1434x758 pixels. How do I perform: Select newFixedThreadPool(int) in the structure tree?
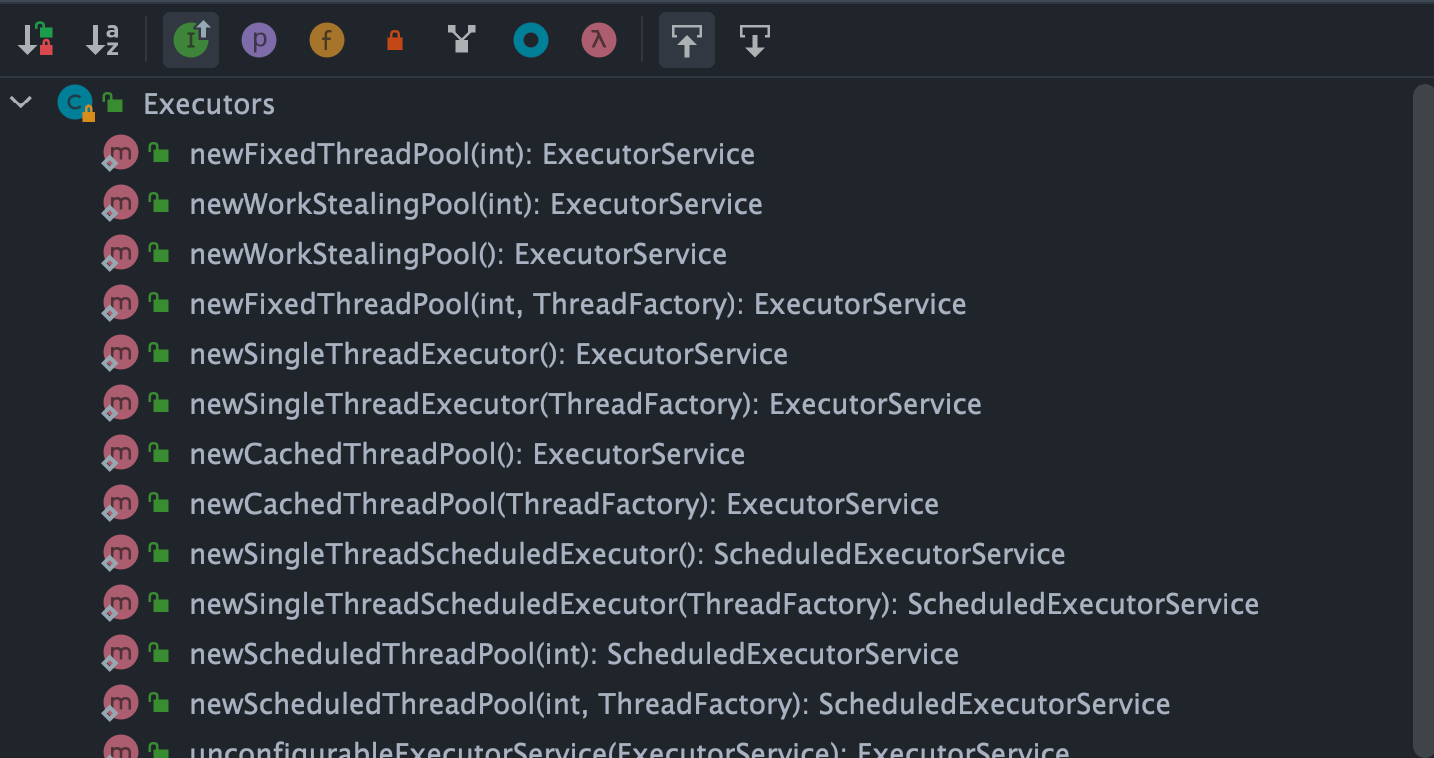point(471,153)
